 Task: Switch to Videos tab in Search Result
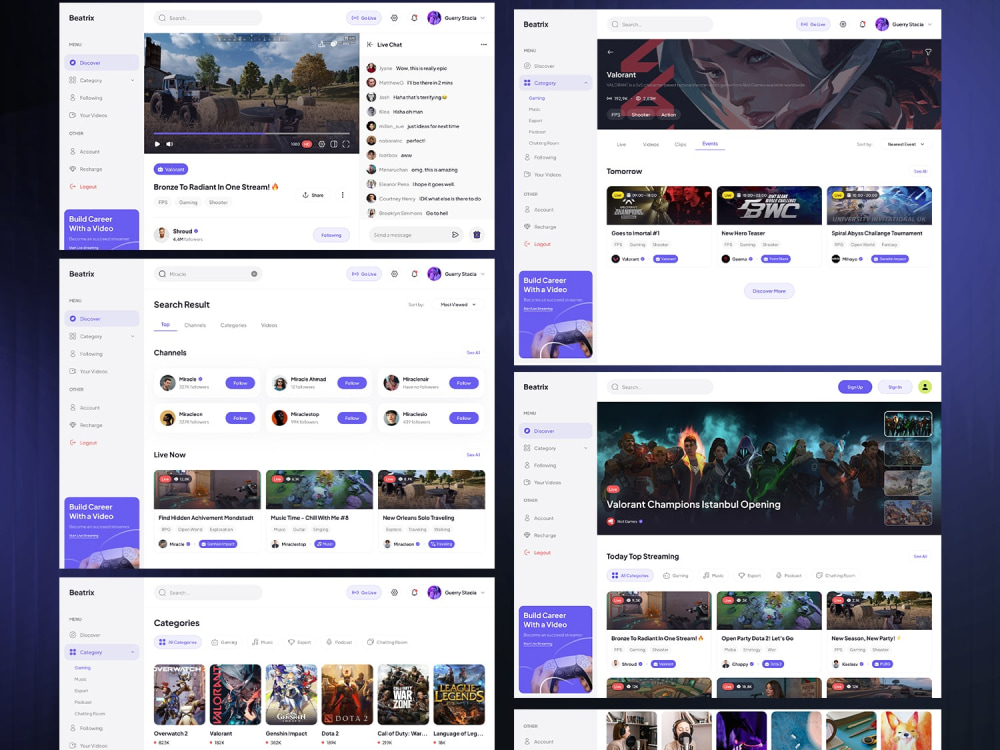click(269, 325)
